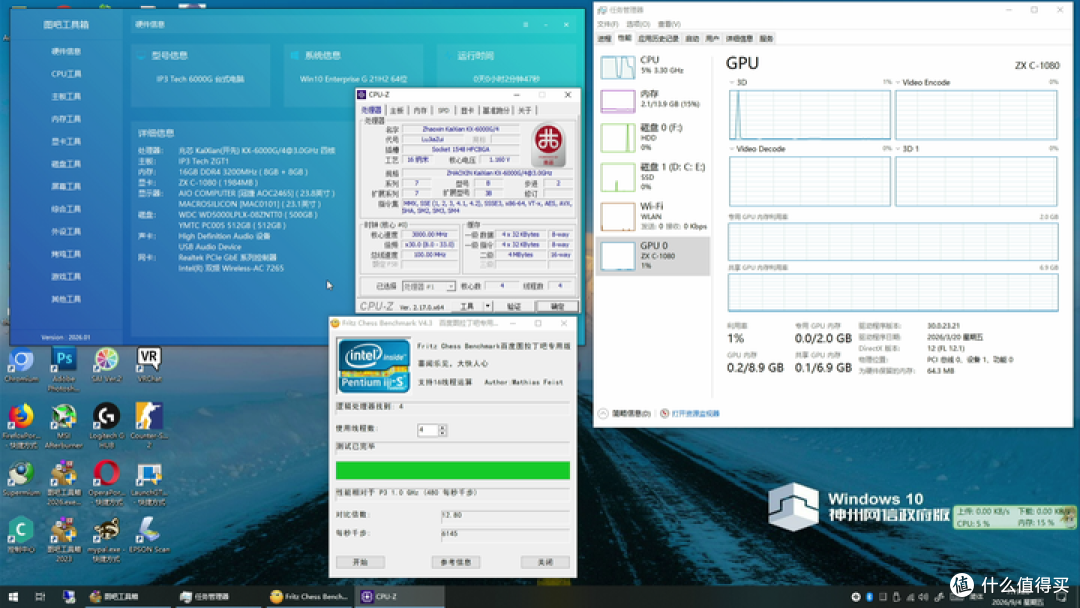Select 主板工具 in toolbox sidebar
1080x608 pixels.
coord(66,96)
